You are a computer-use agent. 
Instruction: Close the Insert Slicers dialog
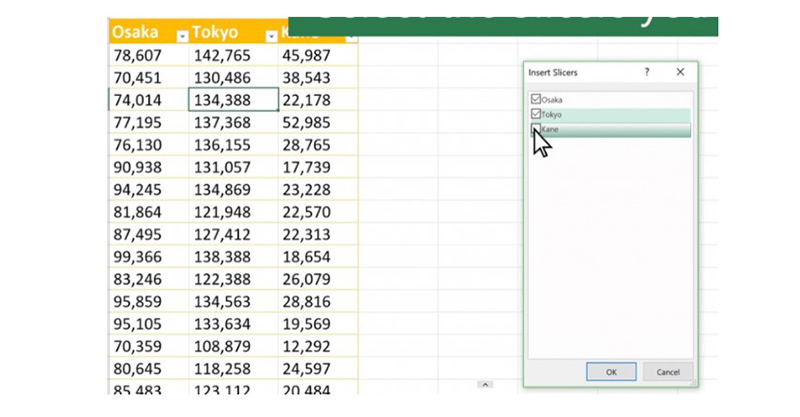pyautogui.click(x=680, y=72)
